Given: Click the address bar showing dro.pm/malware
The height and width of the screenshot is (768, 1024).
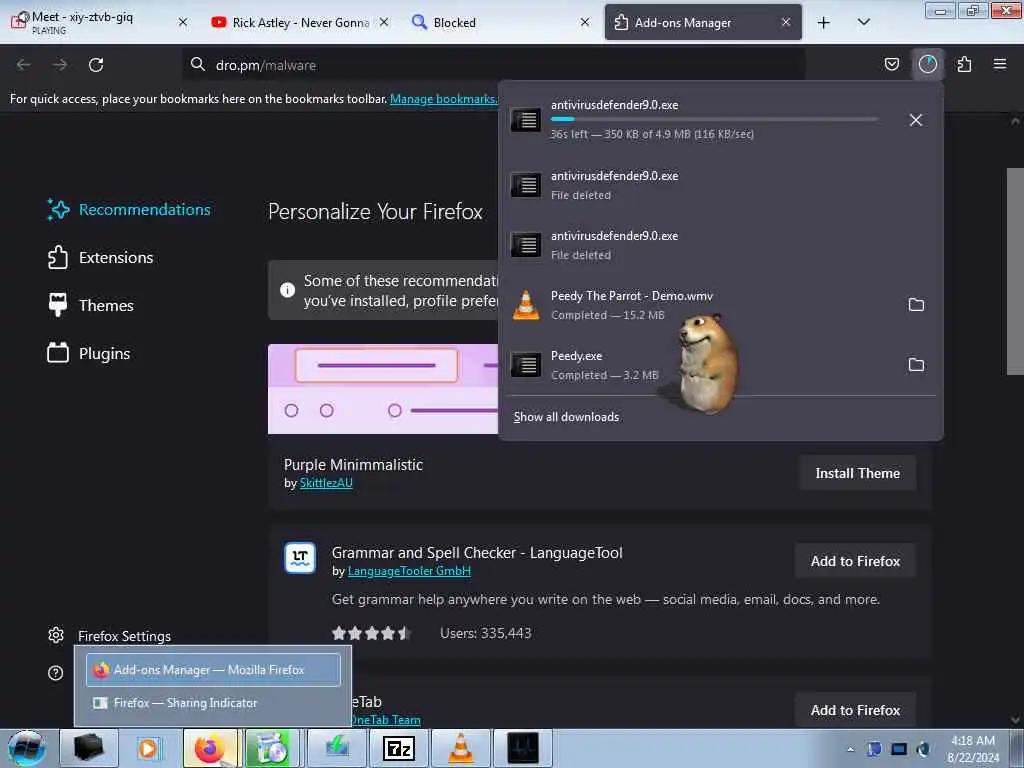Looking at the screenshot, I should pos(494,65).
